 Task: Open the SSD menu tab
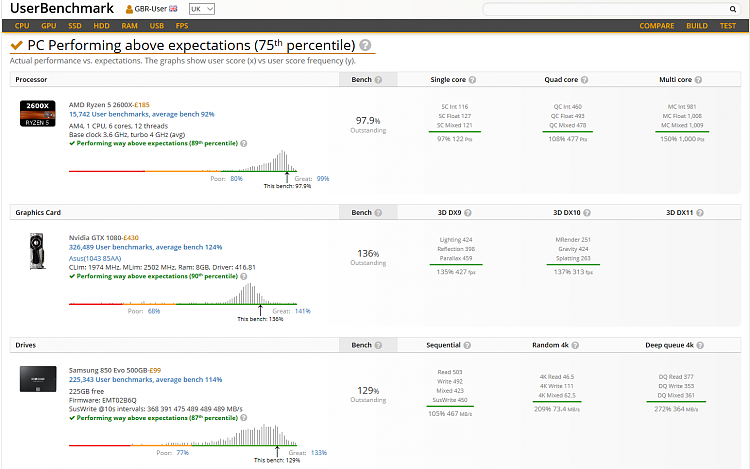coord(75,25)
